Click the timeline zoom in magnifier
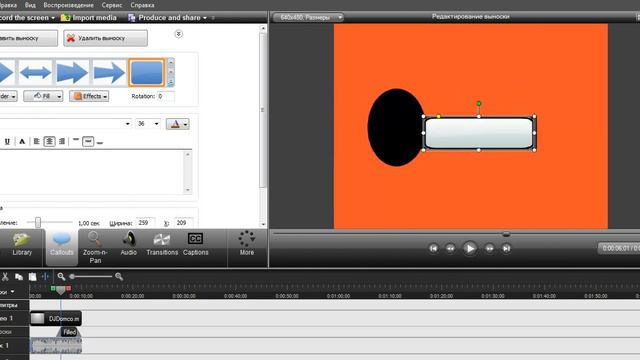Viewport: 640px width, 360px height. click(x=119, y=277)
